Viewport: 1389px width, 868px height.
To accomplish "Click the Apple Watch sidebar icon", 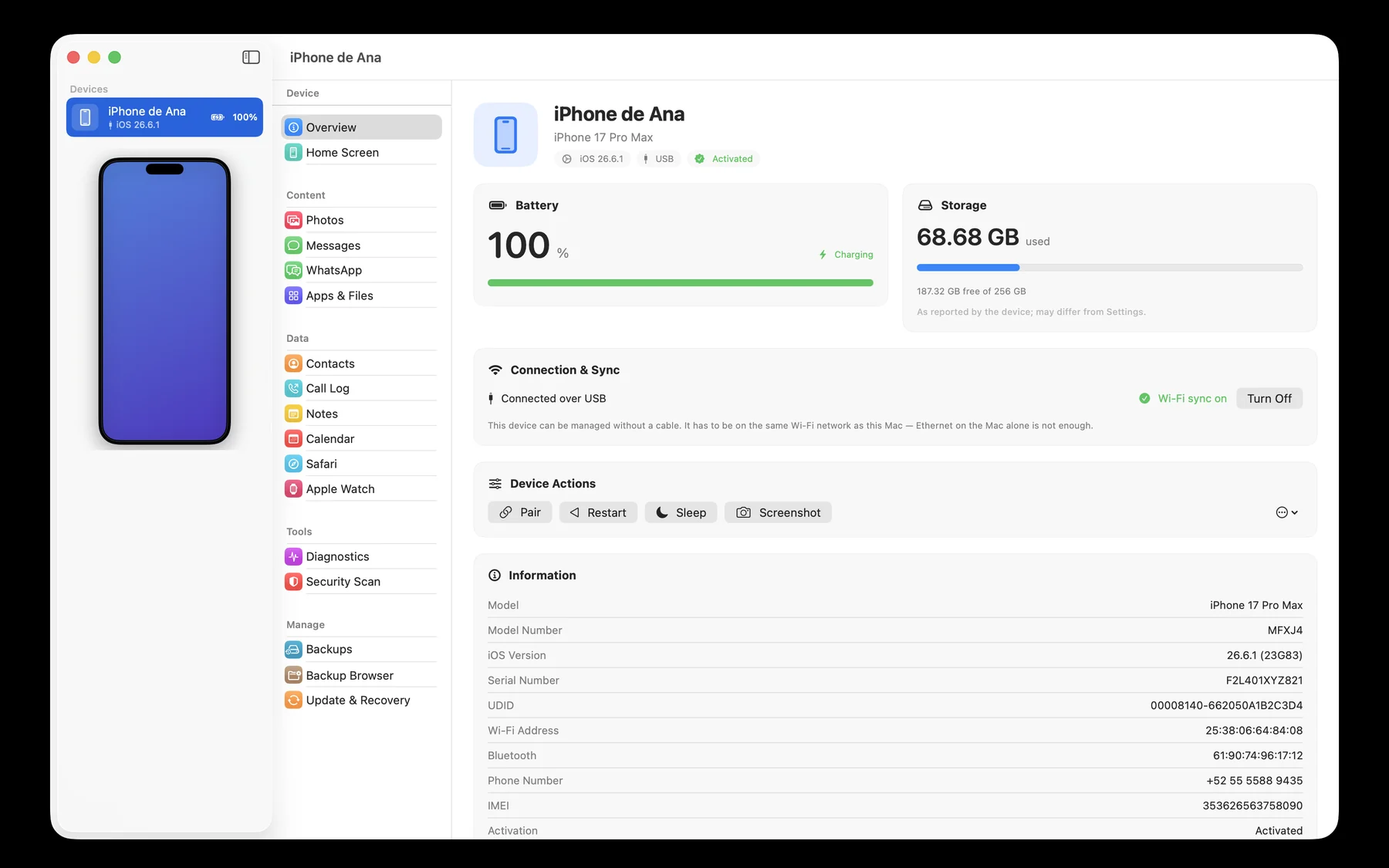I will [293, 489].
